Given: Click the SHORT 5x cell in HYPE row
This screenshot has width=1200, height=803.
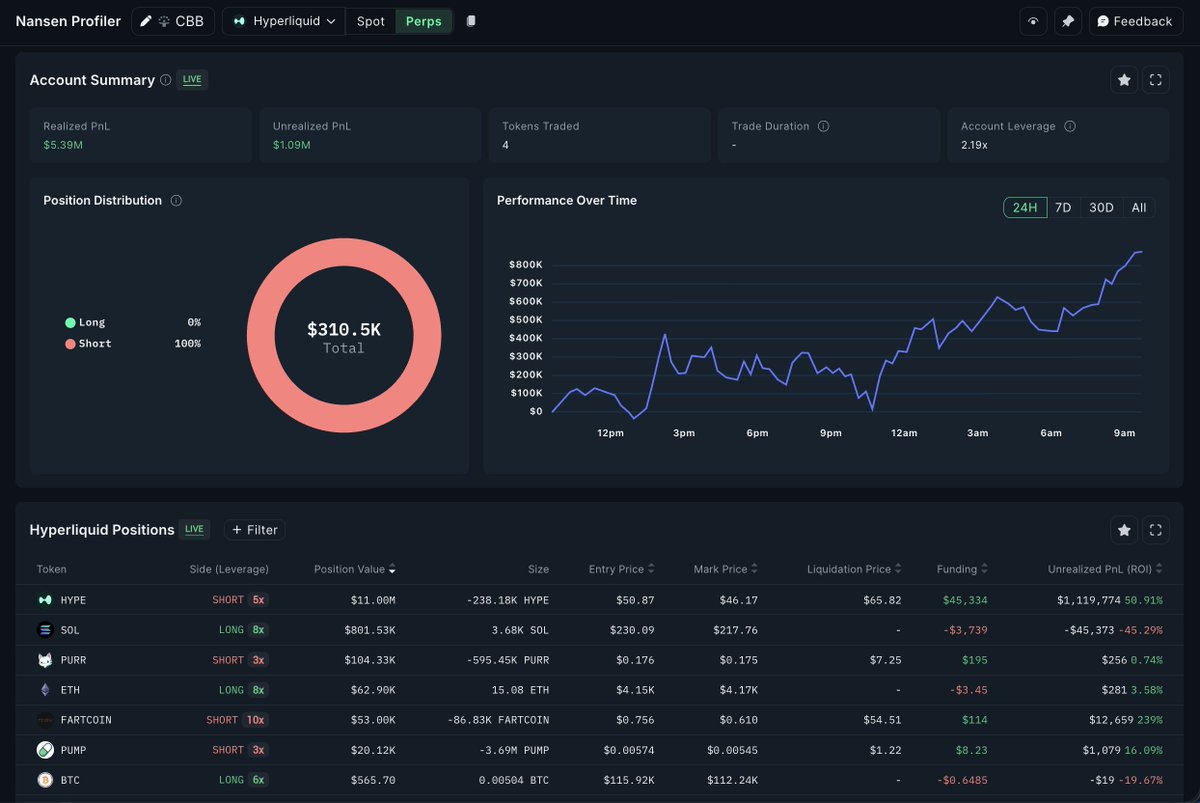Looking at the screenshot, I should (x=240, y=600).
